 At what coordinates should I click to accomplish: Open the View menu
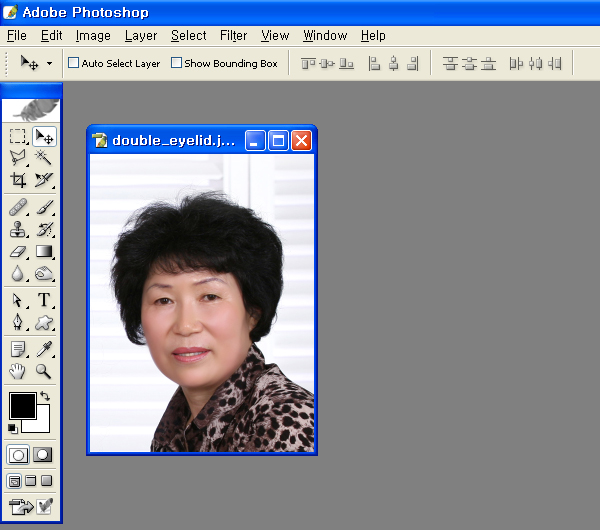275,36
